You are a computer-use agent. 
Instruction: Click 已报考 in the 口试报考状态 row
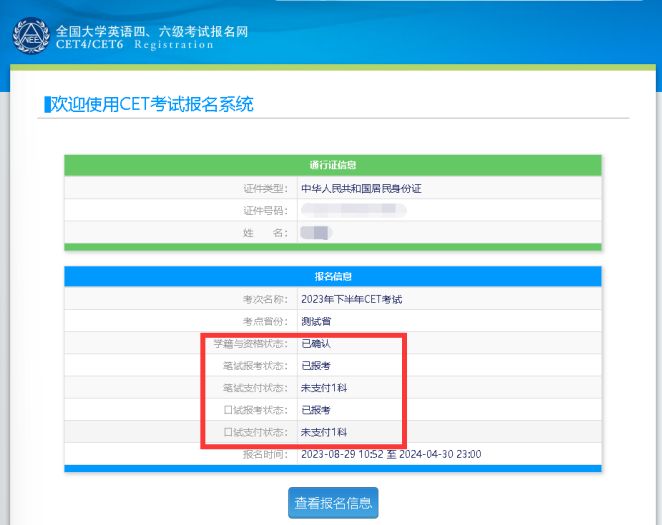316,410
